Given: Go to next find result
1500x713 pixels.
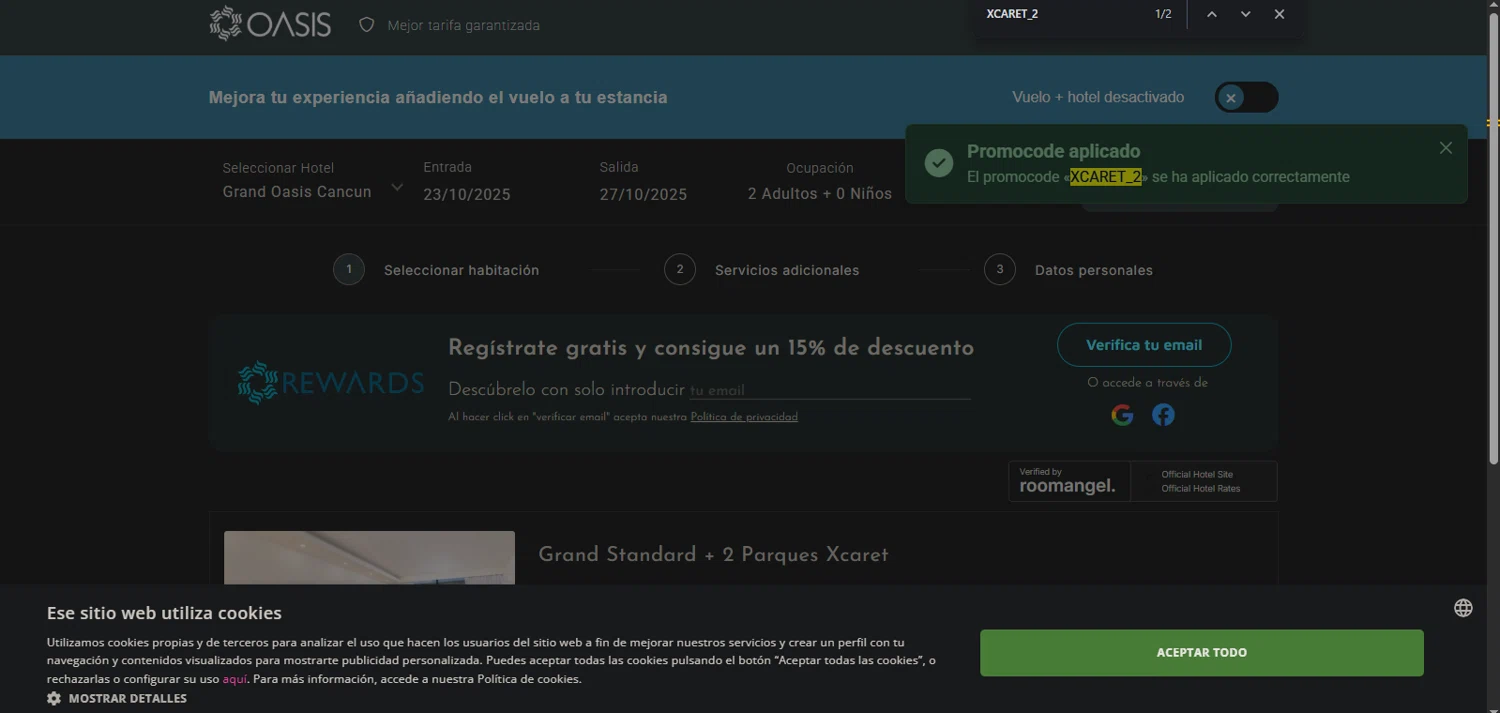Looking at the screenshot, I should 1246,14.
